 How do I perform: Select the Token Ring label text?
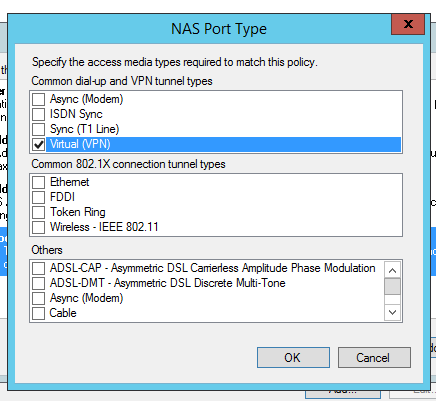78,212
